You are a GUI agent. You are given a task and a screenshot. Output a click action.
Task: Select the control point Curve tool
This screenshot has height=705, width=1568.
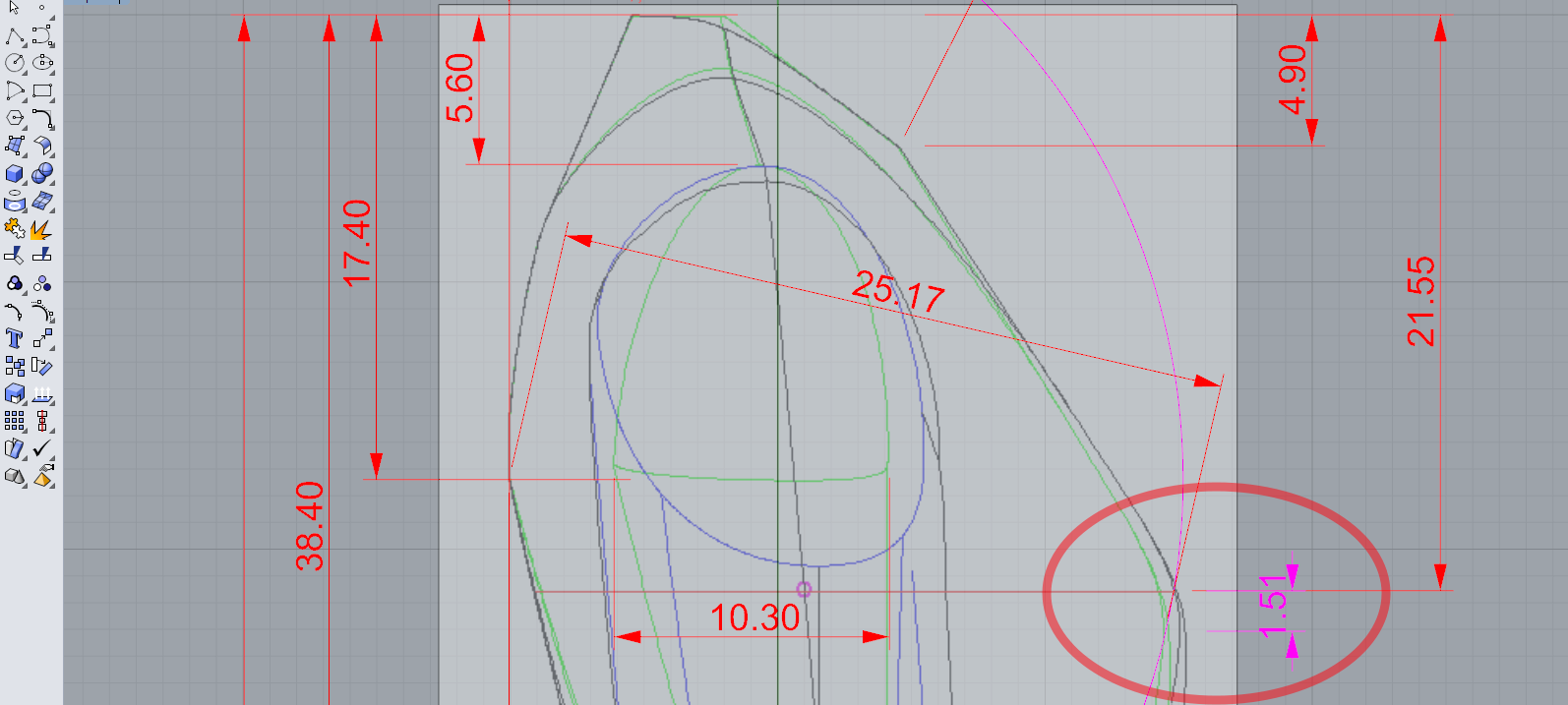pyautogui.click(x=42, y=36)
